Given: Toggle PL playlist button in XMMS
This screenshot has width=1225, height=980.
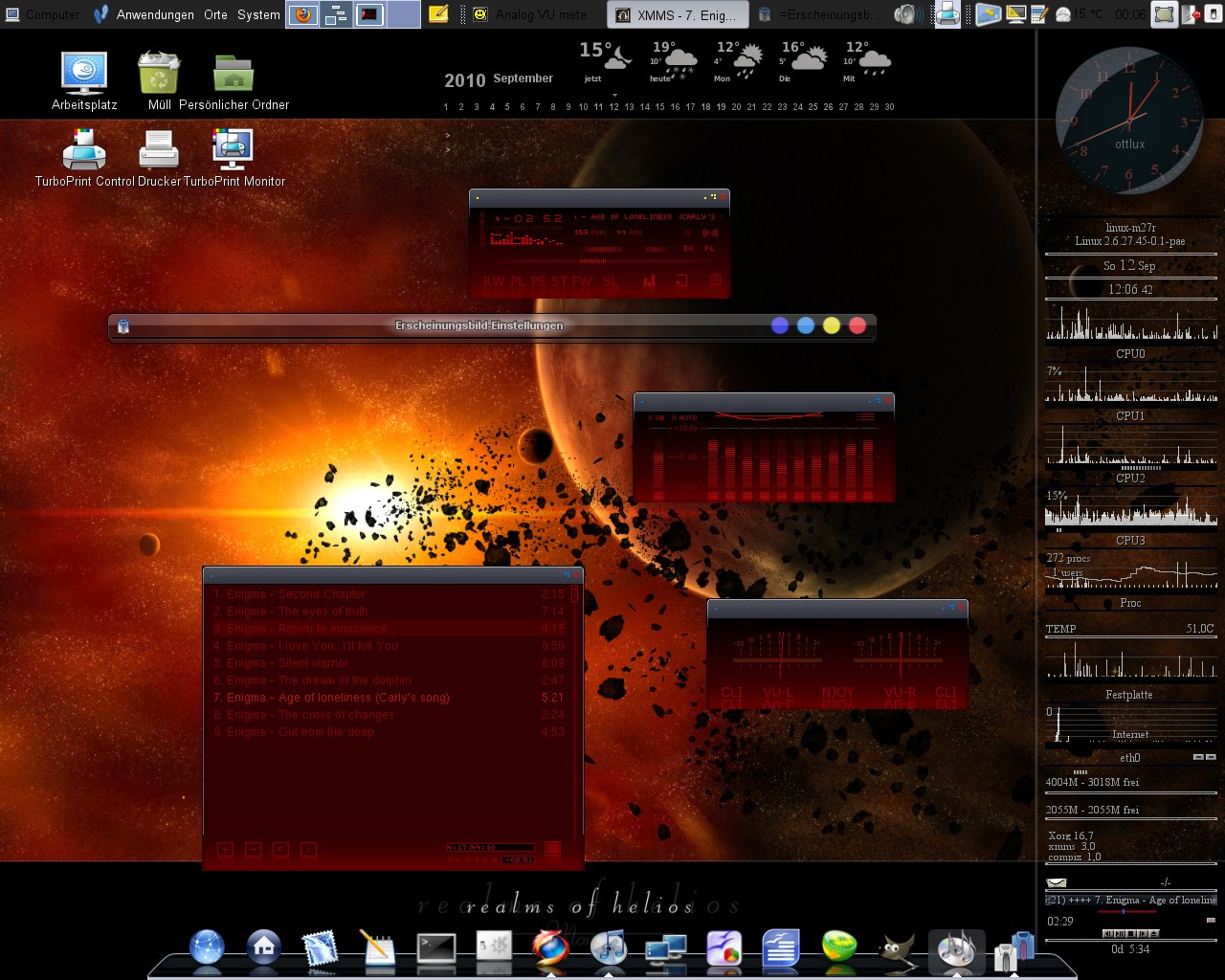Looking at the screenshot, I should [x=709, y=248].
